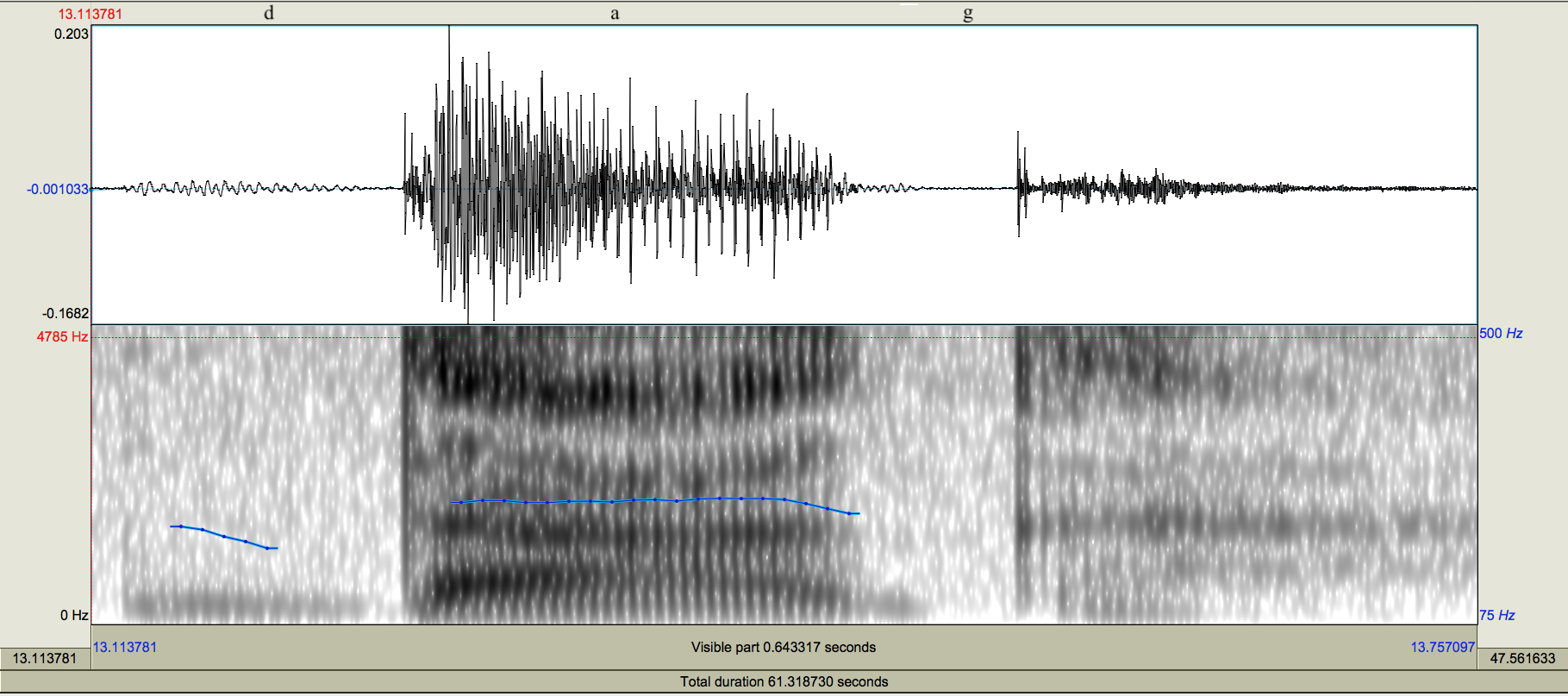This screenshot has width=1568, height=696.
Task: Click the 75 Hz pitch floor label
Action: tap(1497, 615)
